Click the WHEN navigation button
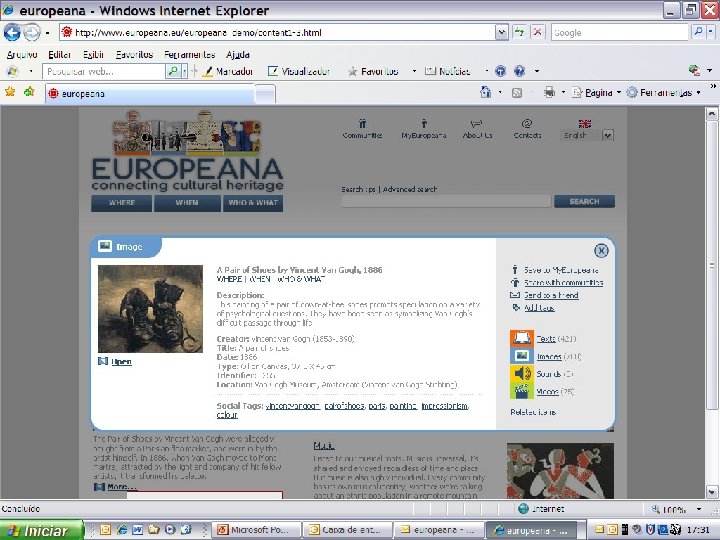This screenshot has height=540, width=720. tap(187, 202)
